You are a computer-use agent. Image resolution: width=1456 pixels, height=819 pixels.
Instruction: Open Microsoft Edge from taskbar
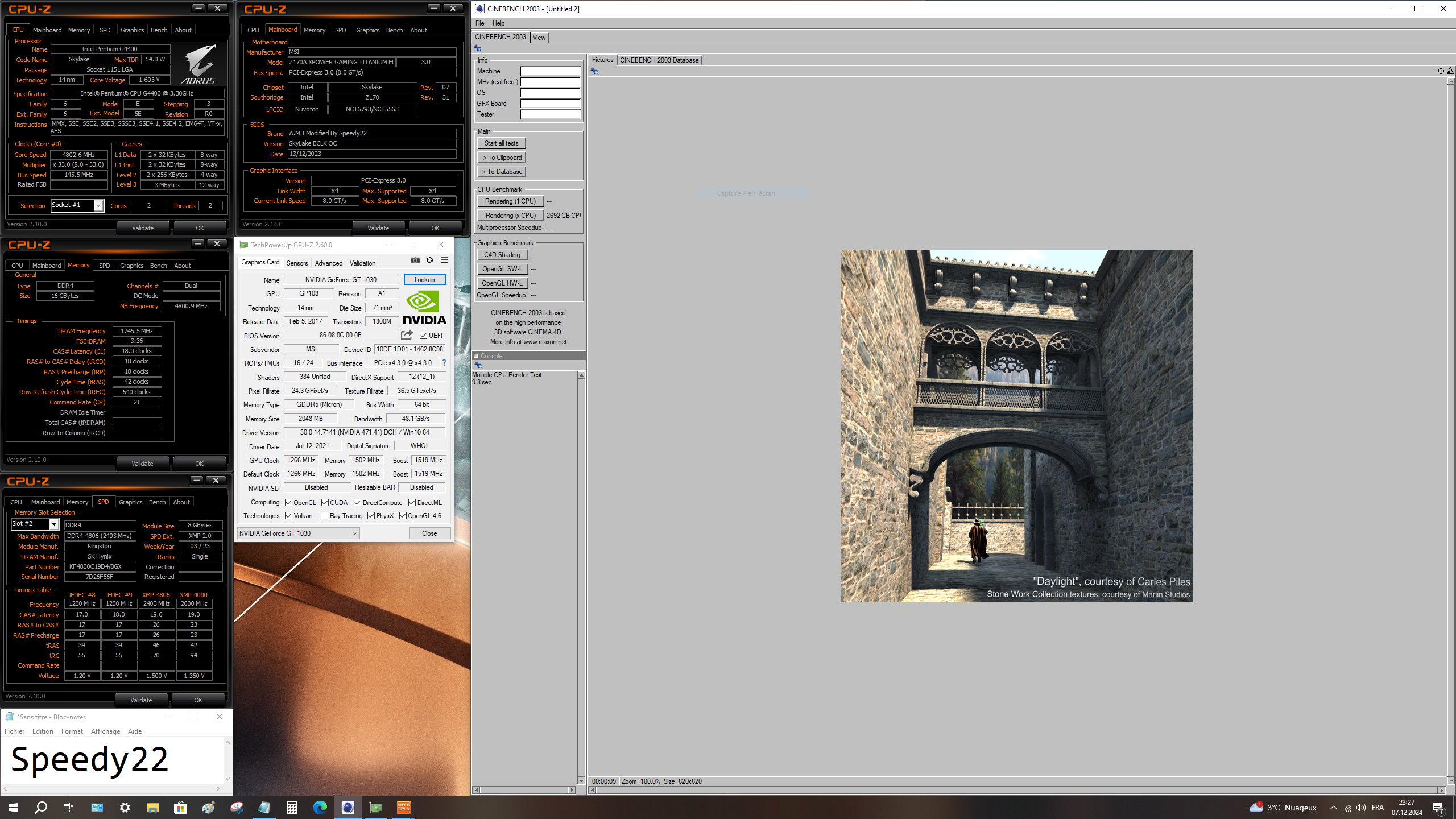[320, 807]
